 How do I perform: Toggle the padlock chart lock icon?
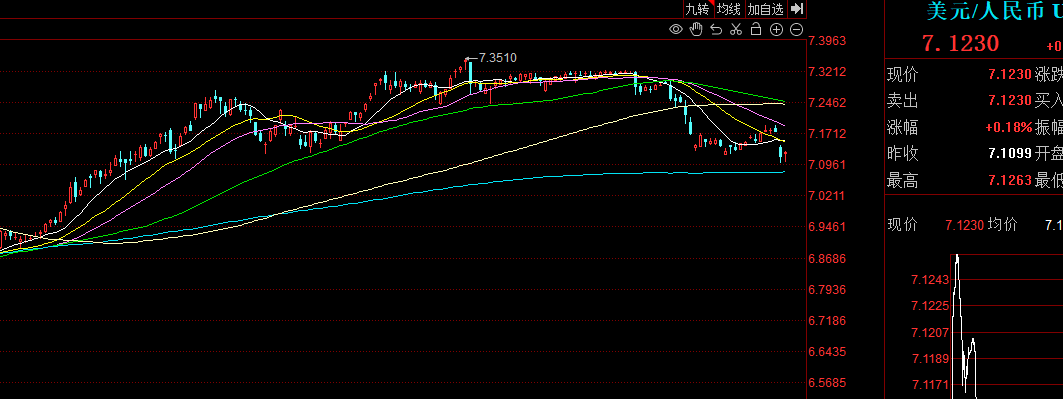click(x=756, y=29)
